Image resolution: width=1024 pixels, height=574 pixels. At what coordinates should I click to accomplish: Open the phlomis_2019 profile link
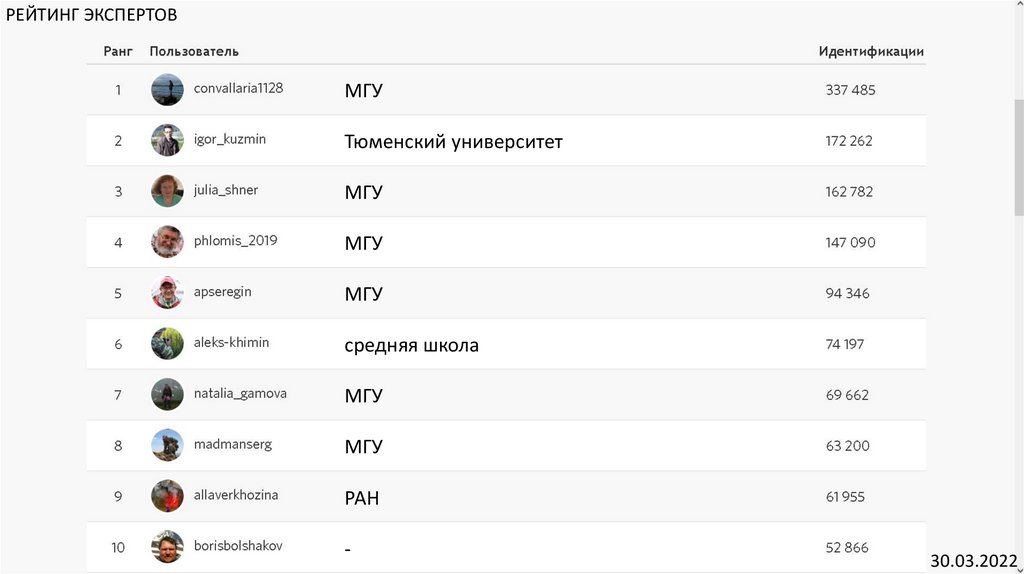pos(235,241)
